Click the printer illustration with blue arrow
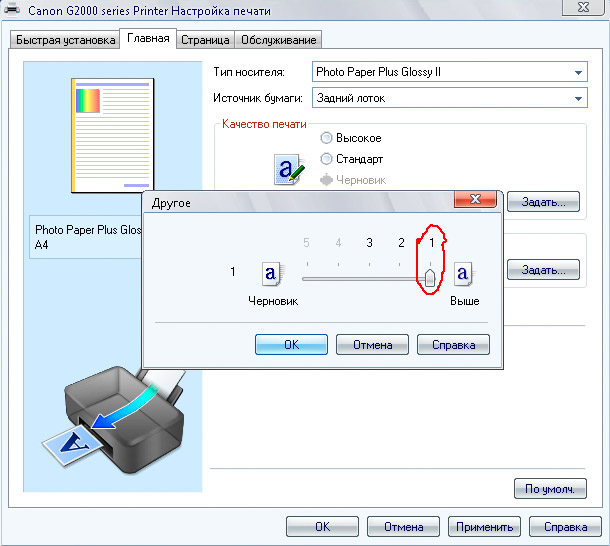610x546 pixels. coord(113,420)
